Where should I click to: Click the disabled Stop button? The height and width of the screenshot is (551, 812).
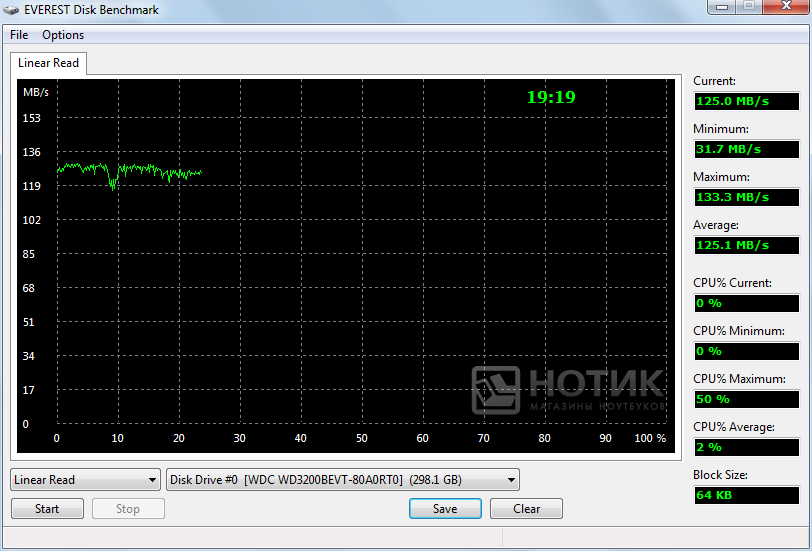click(128, 509)
